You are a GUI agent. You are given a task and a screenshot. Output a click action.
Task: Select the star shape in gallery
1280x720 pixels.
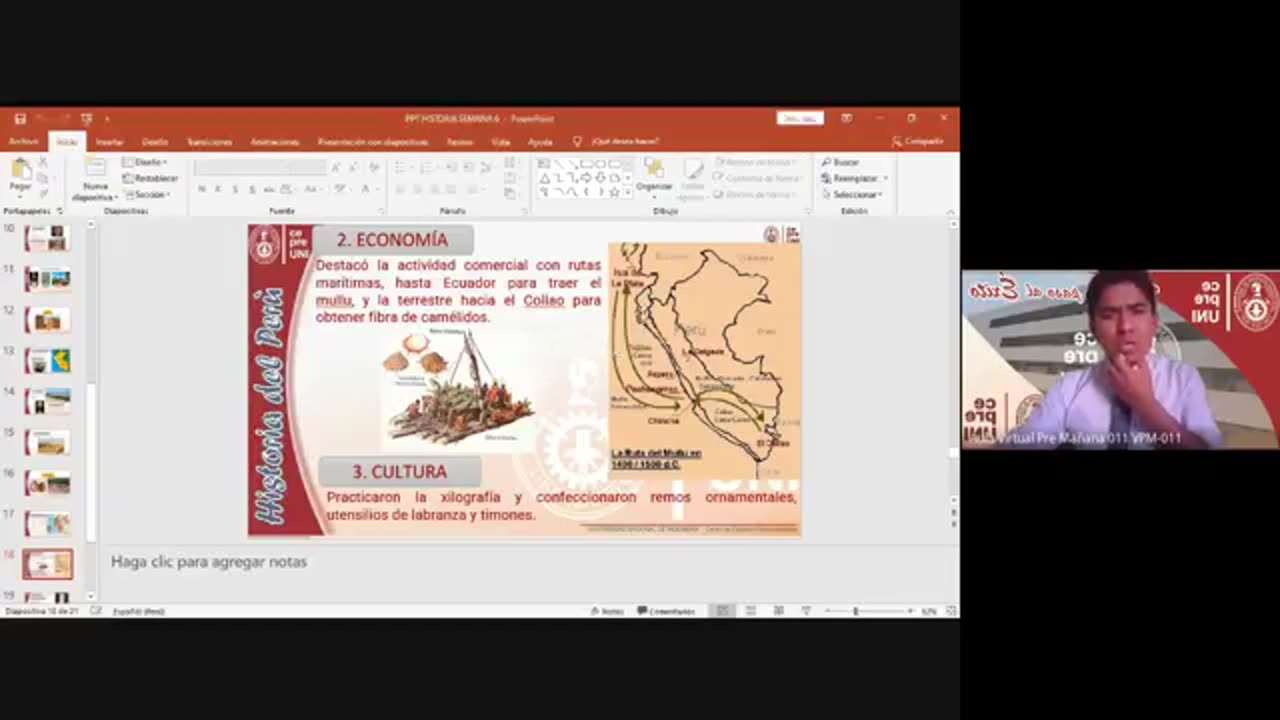point(614,192)
